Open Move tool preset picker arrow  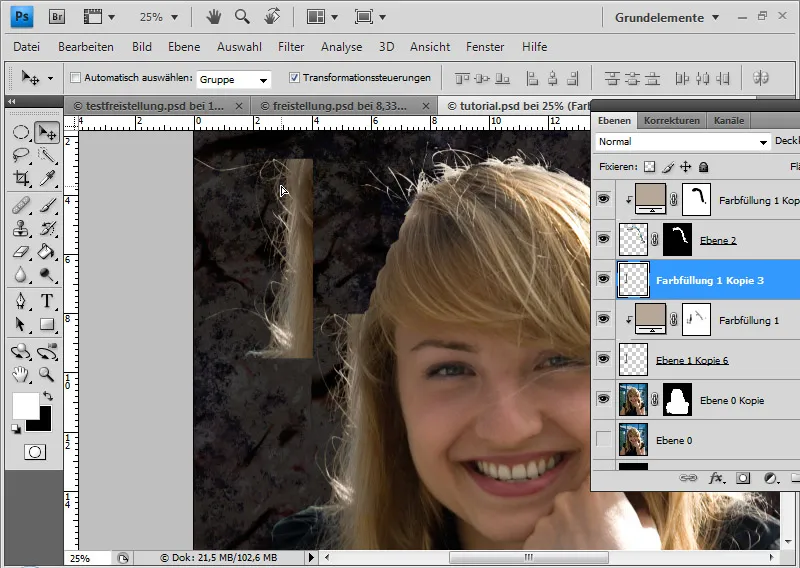pos(50,78)
